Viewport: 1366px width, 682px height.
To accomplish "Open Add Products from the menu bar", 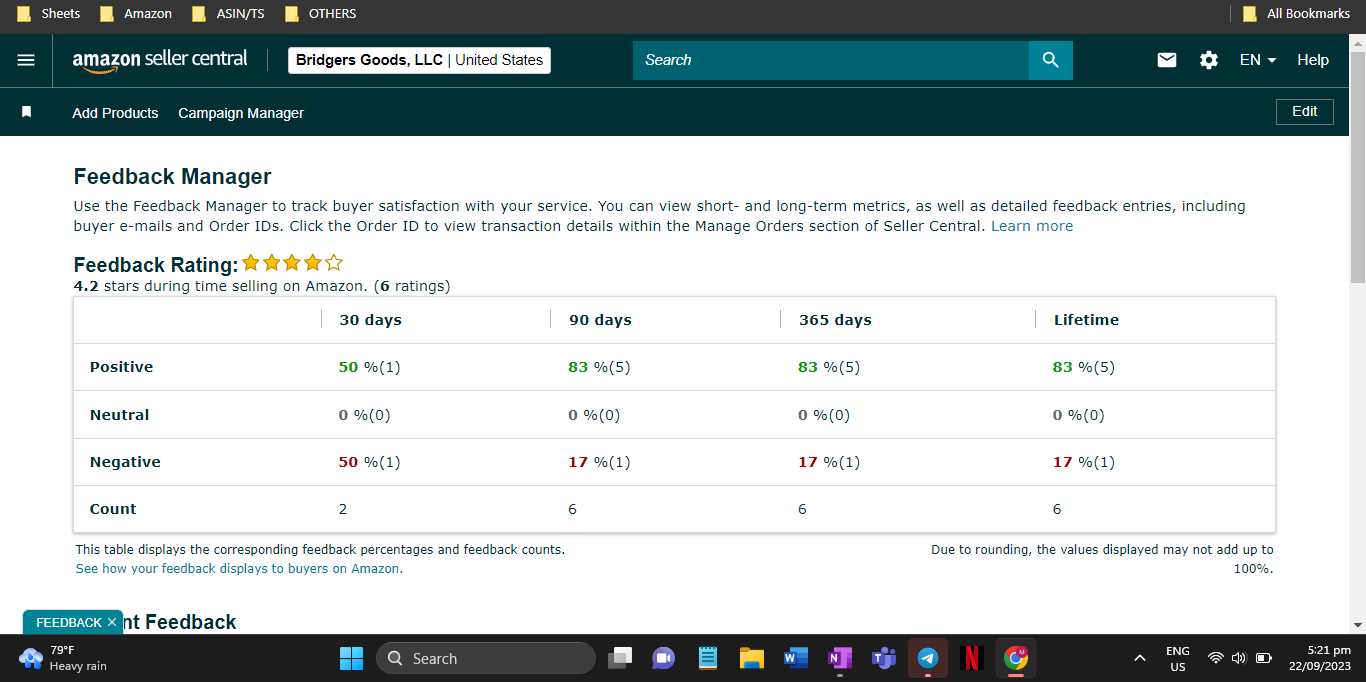I will [x=115, y=113].
